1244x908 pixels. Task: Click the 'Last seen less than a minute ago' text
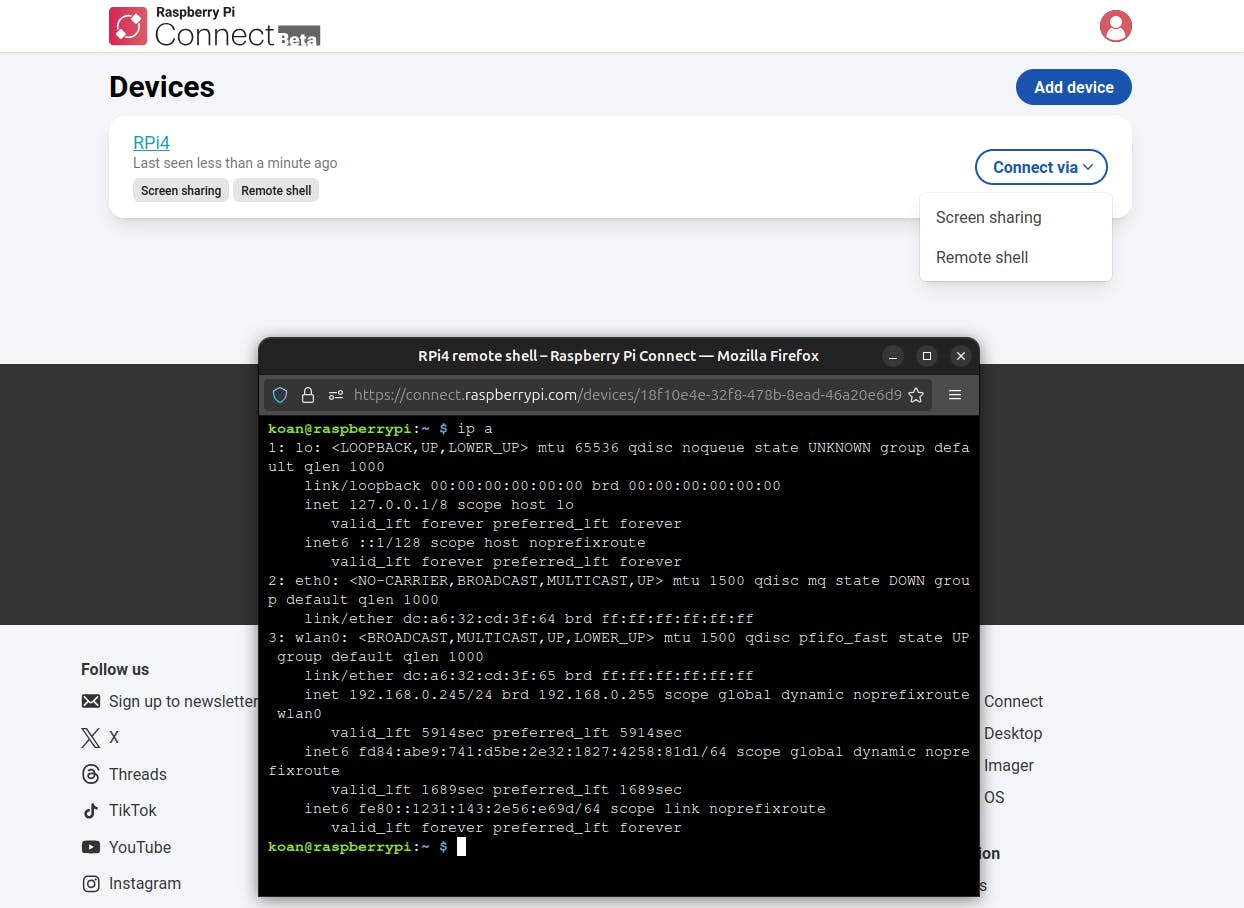pyautogui.click(x=235, y=163)
